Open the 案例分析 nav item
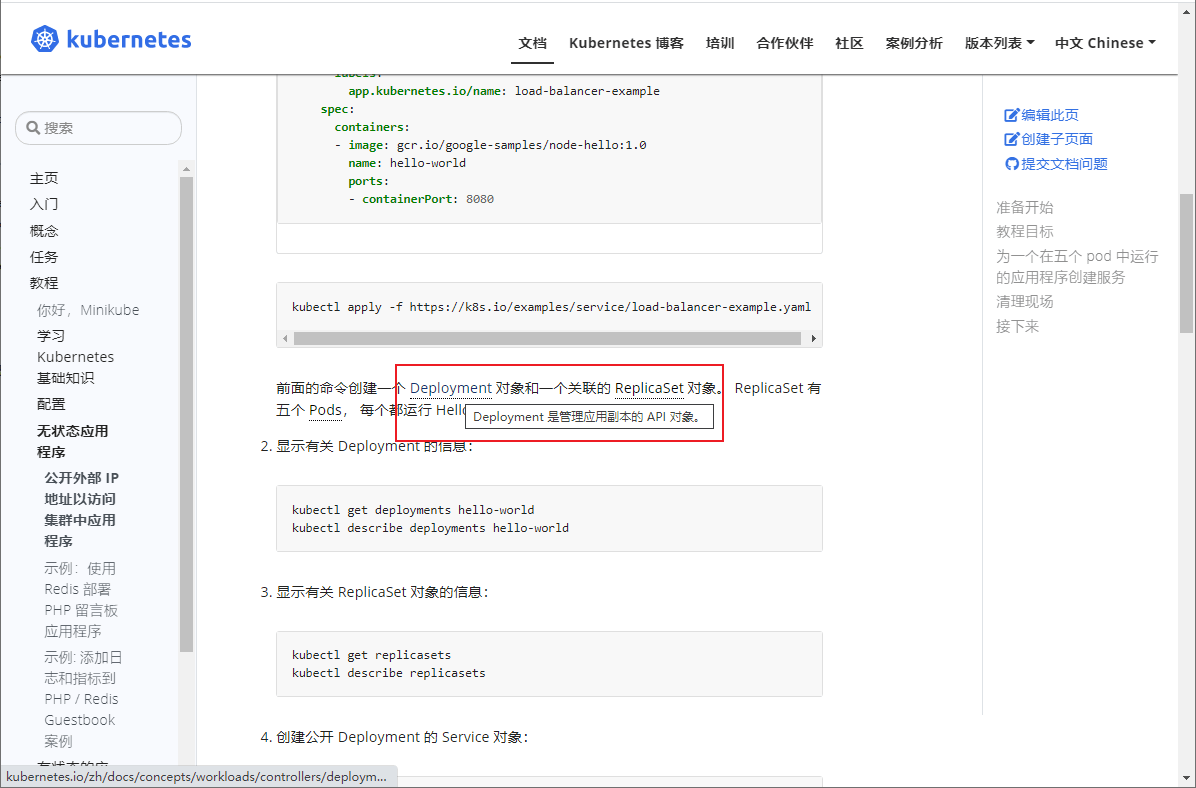This screenshot has height=788, width=1196. (914, 43)
